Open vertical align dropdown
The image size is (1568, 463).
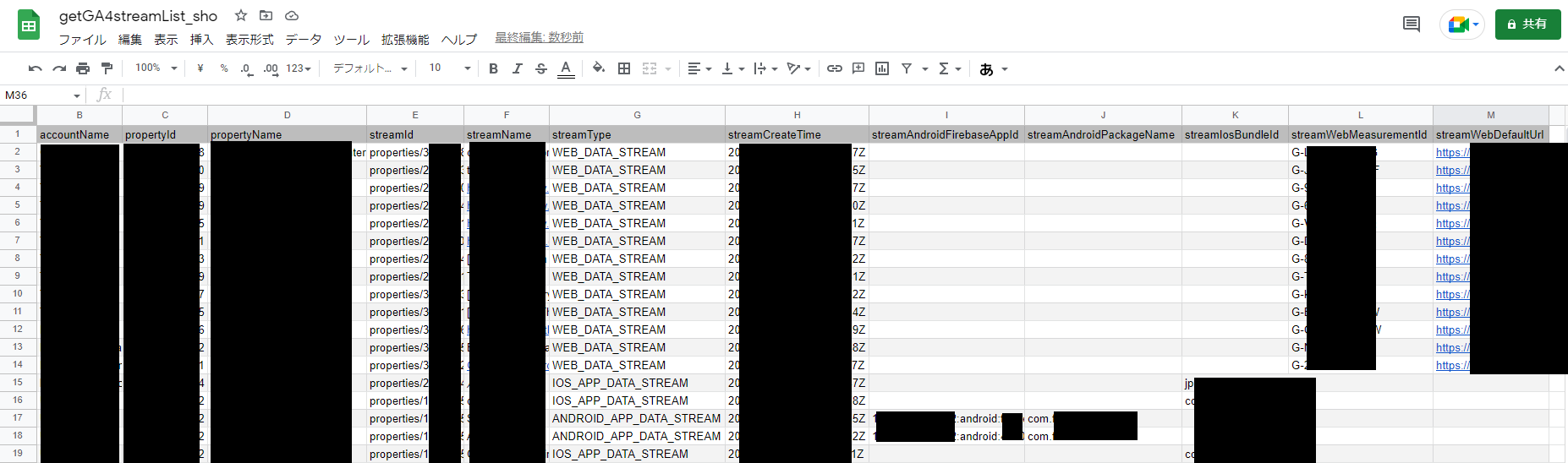point(732,68)
